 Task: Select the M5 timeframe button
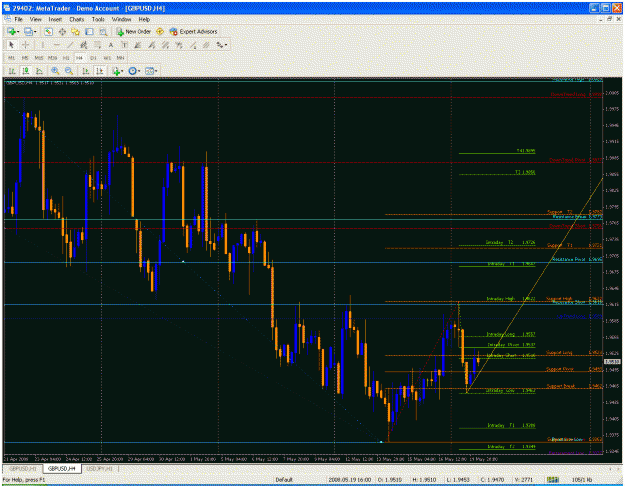tap(25, 58)
